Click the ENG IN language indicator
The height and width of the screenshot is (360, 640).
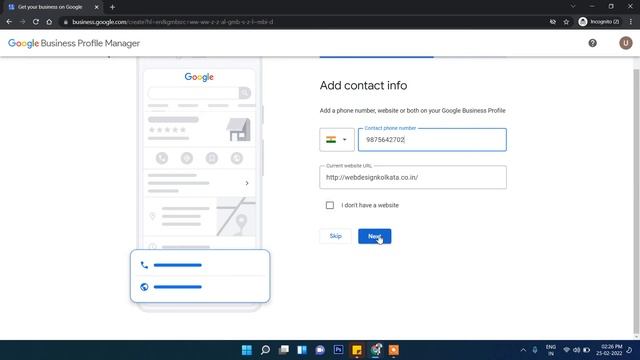551,350
